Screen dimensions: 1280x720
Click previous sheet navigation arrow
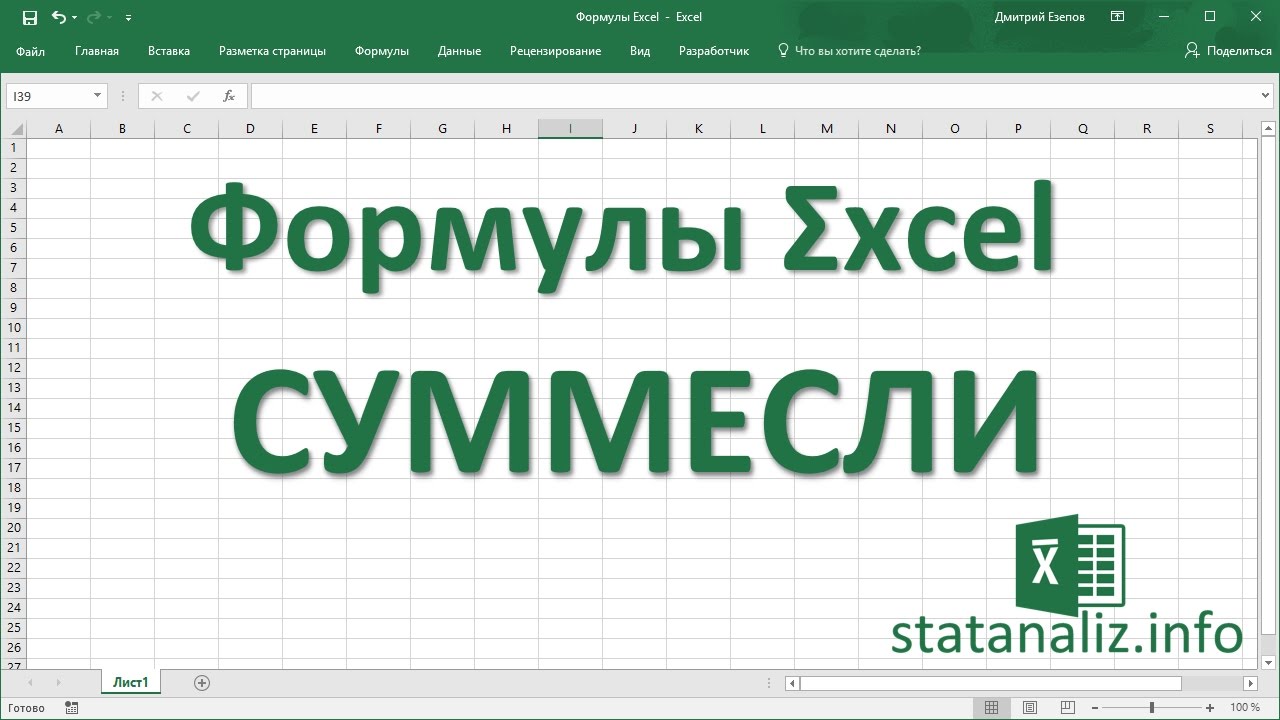pyautogui.click(x=30, y=683)
